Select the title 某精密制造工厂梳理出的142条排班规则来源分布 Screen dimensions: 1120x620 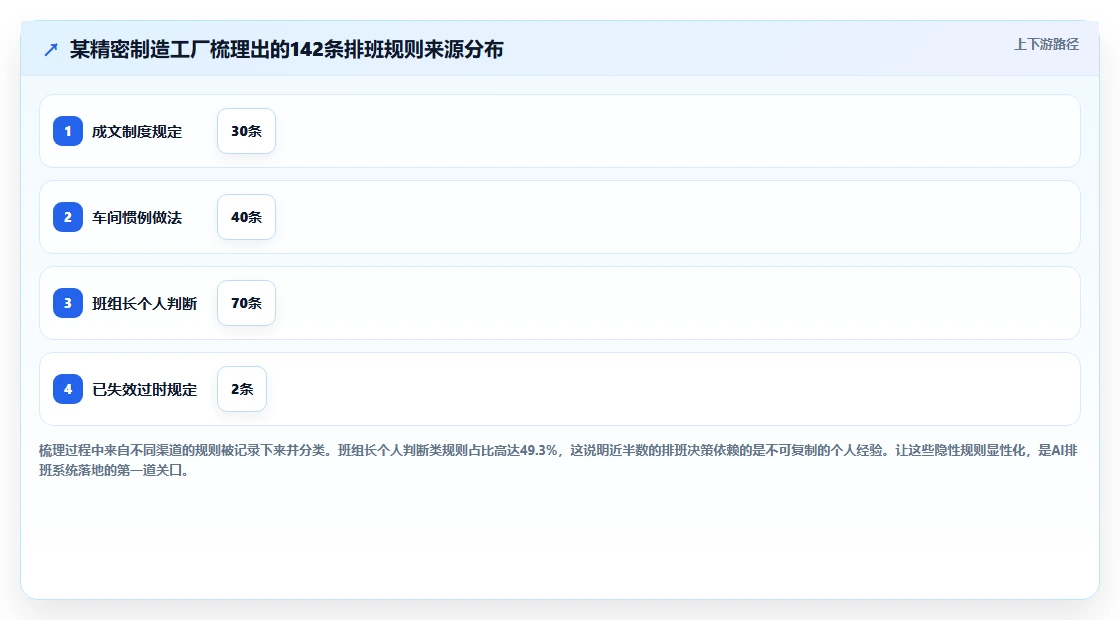(286, 49)
